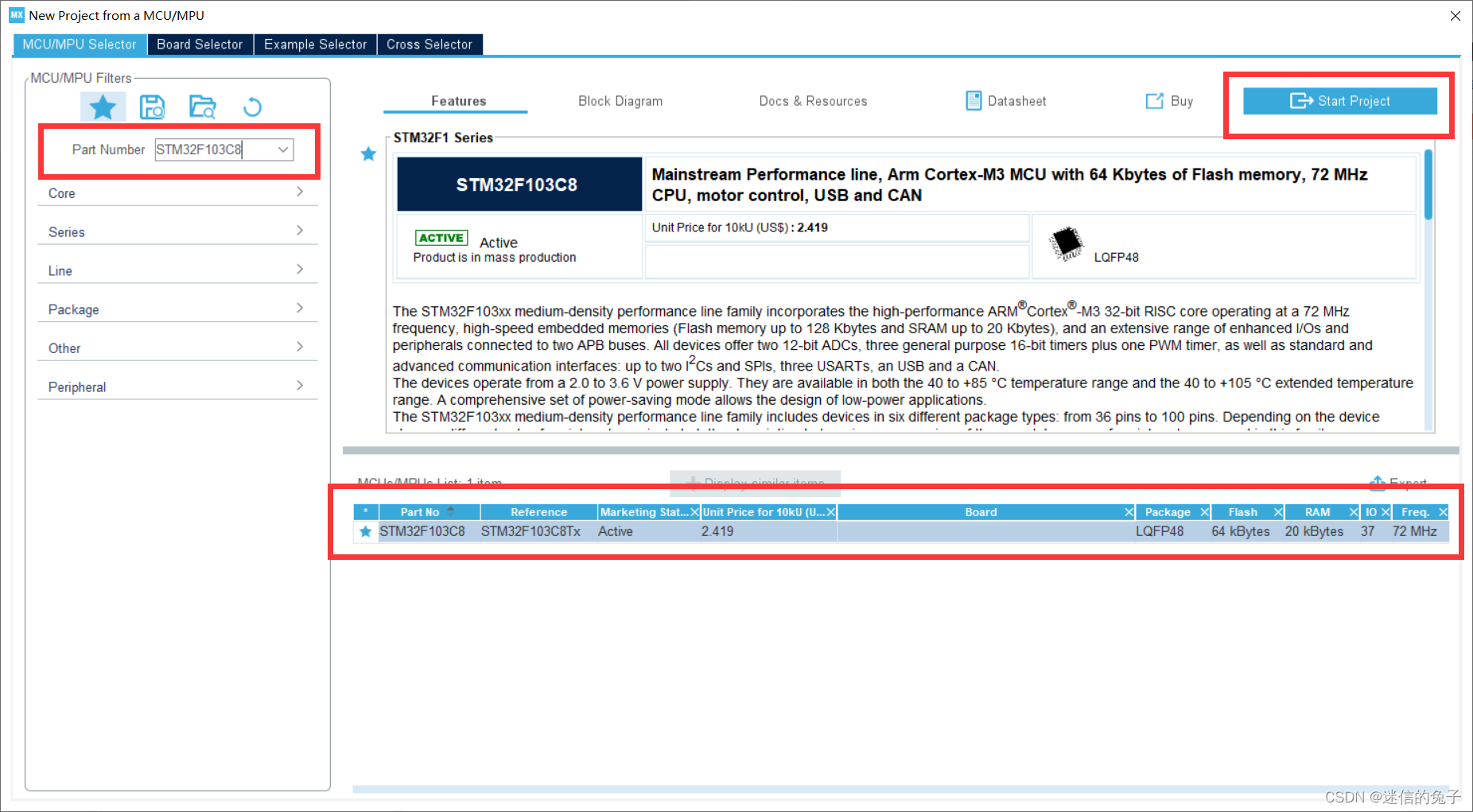Click the save search icon
This screenshot has height=812, width=1473.
[x=152, y=107]
